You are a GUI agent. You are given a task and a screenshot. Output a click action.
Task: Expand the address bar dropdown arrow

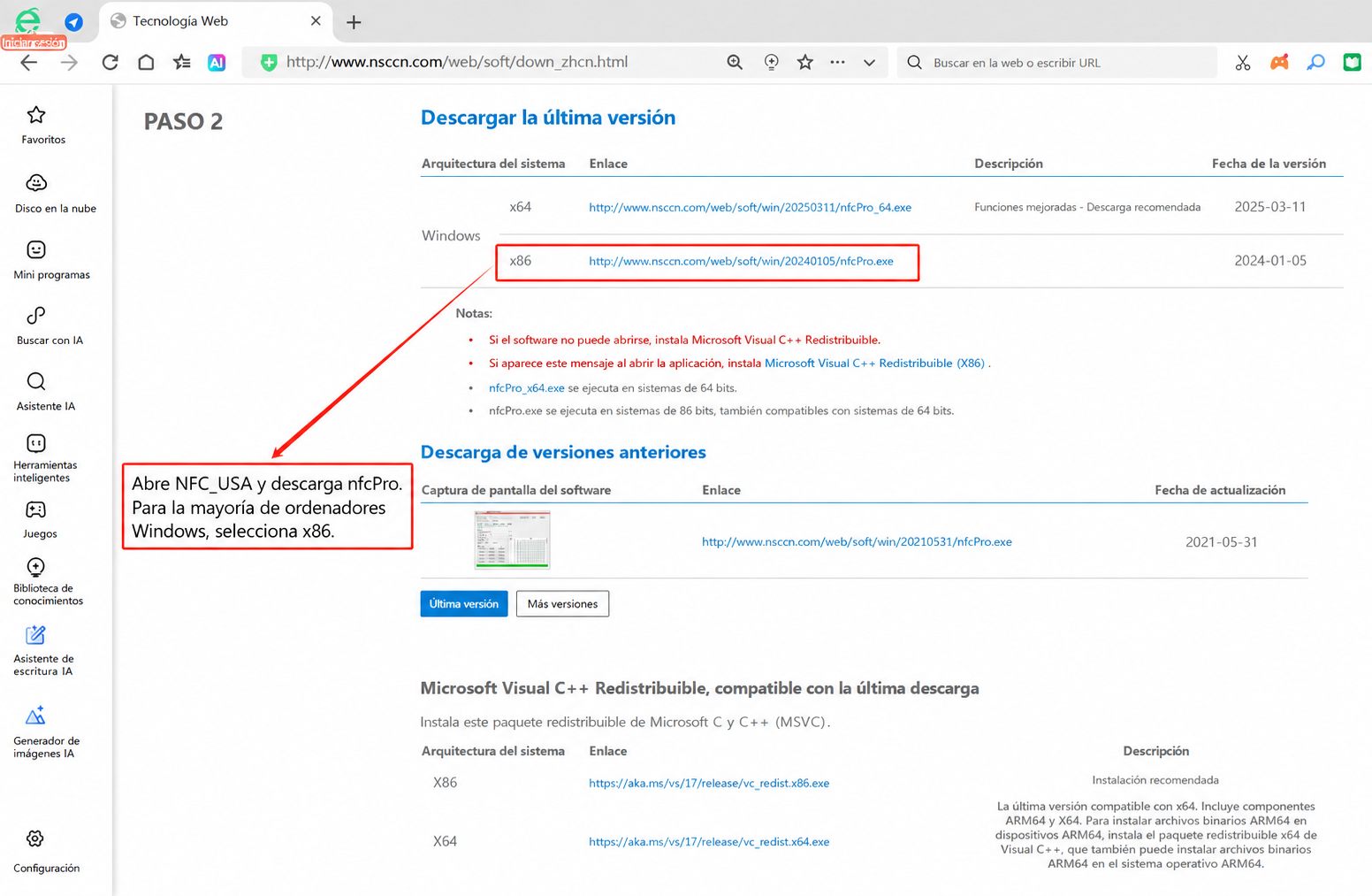click(x=870, y=63)
